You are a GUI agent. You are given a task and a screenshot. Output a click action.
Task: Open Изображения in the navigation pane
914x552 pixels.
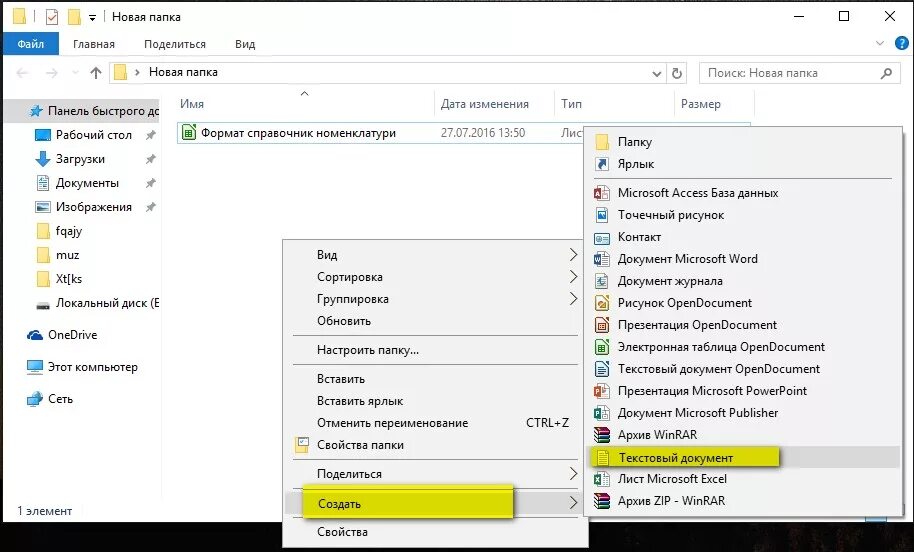tap(93, 207)
